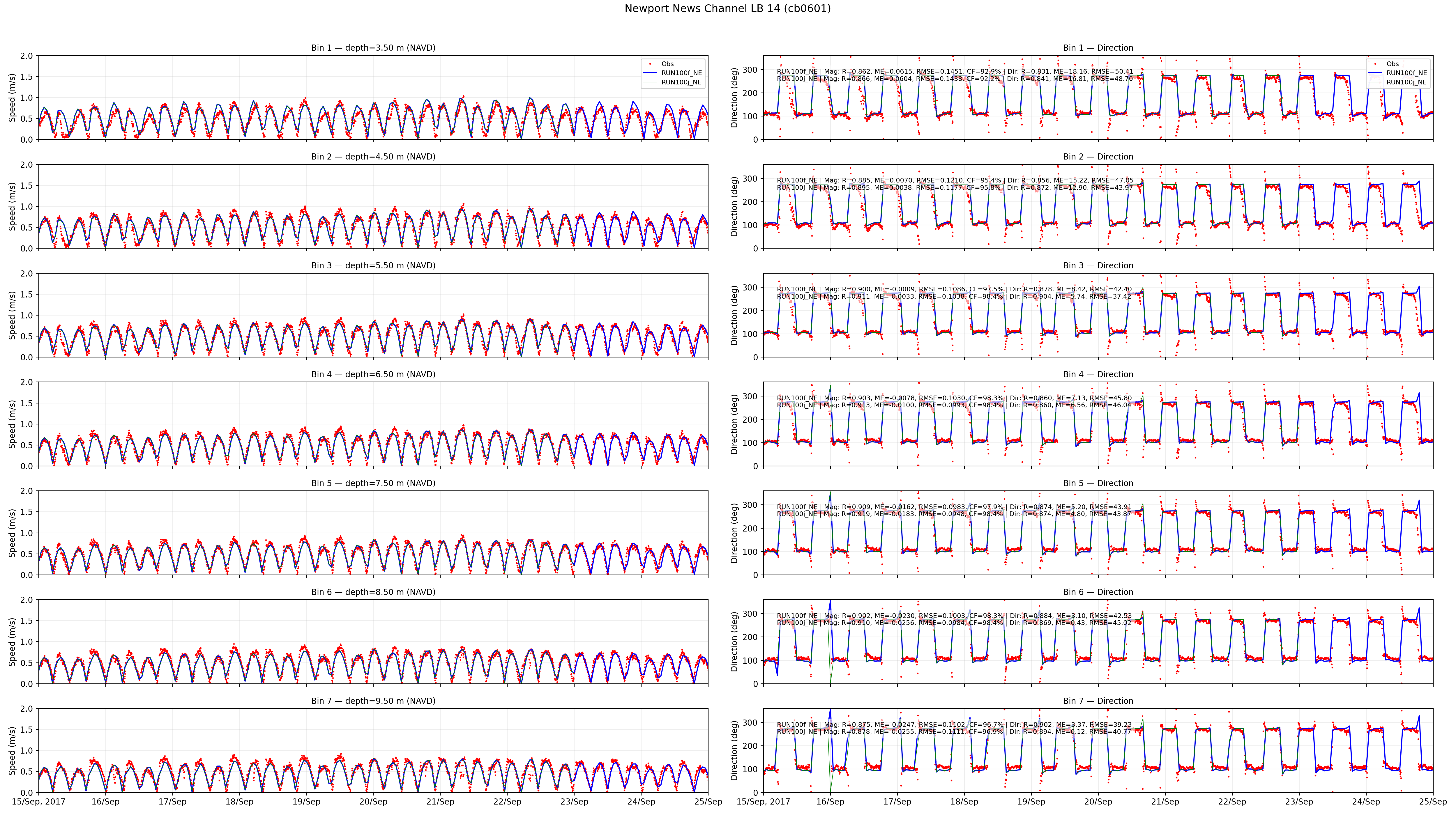Screen dimensions: 1456x815
Task: Select the '21/Sep' date label under direction plots
Action: coord(1165,802)
